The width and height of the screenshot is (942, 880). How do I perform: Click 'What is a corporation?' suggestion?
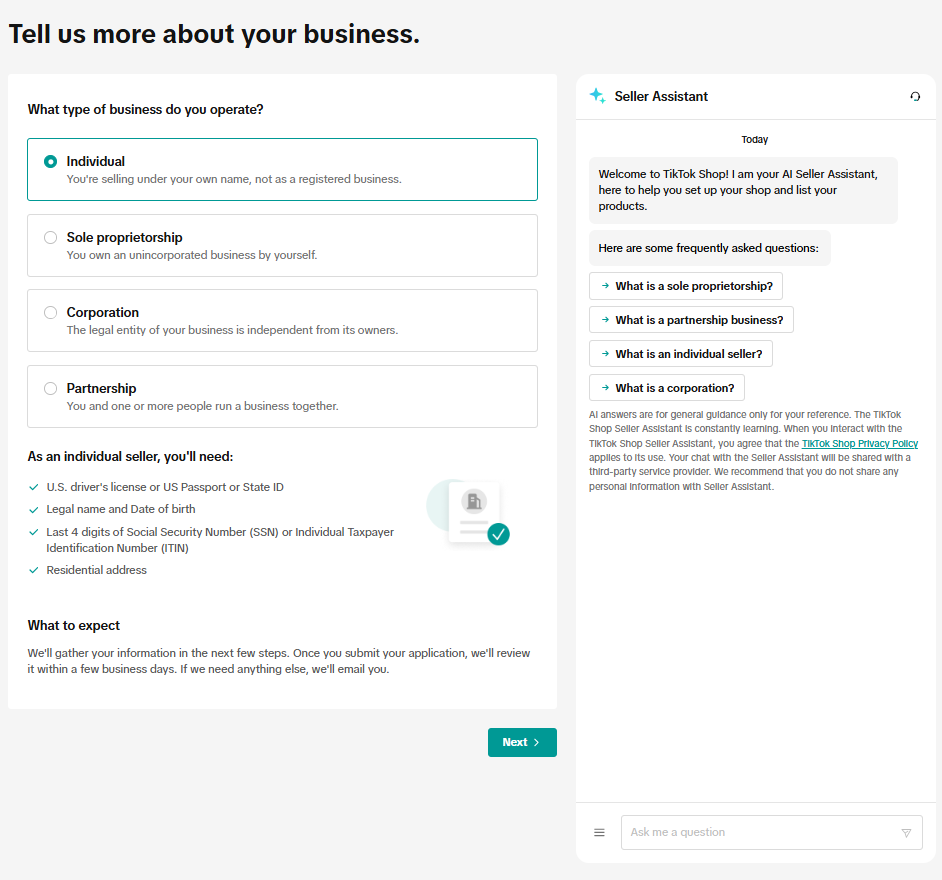667,388
